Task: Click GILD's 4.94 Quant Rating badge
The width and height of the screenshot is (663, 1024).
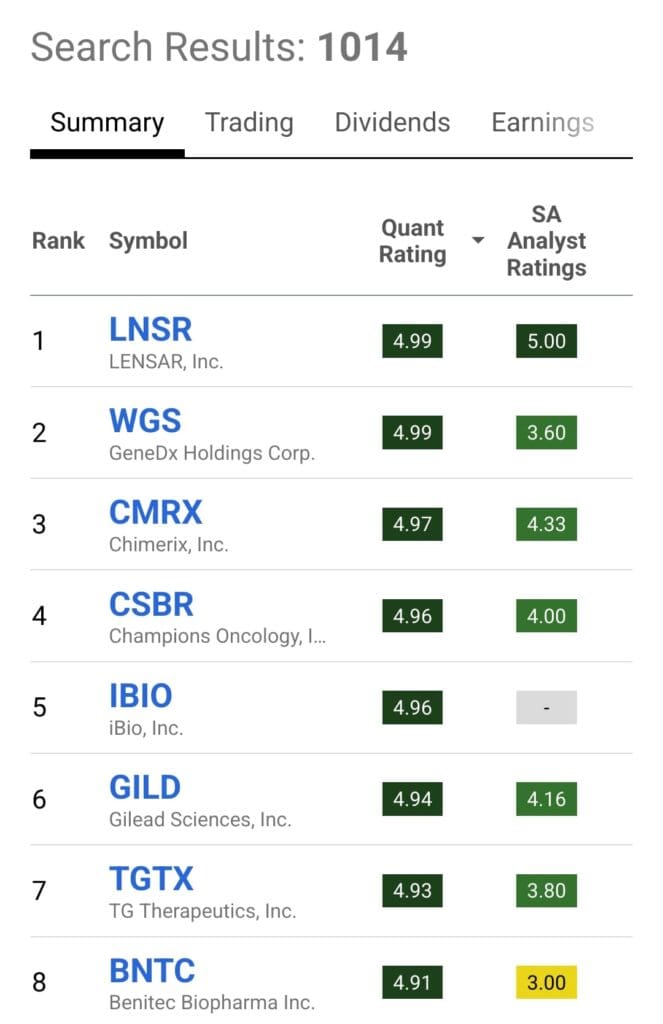Action: [x=412, y=799]
